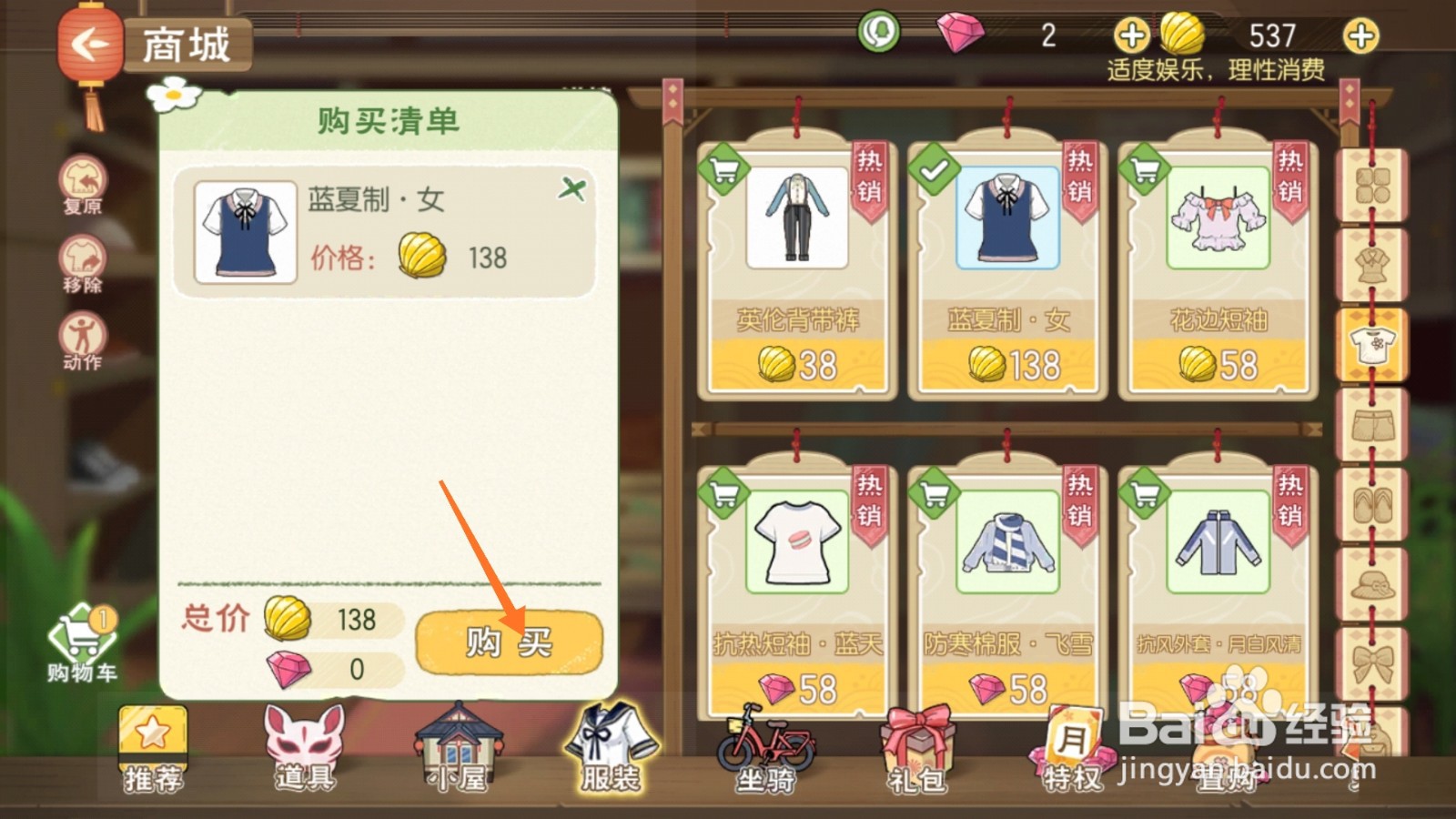Switch to the 坐骑 tab
The width and height of the screenshot is (1456, 819).
pos(766,748)
